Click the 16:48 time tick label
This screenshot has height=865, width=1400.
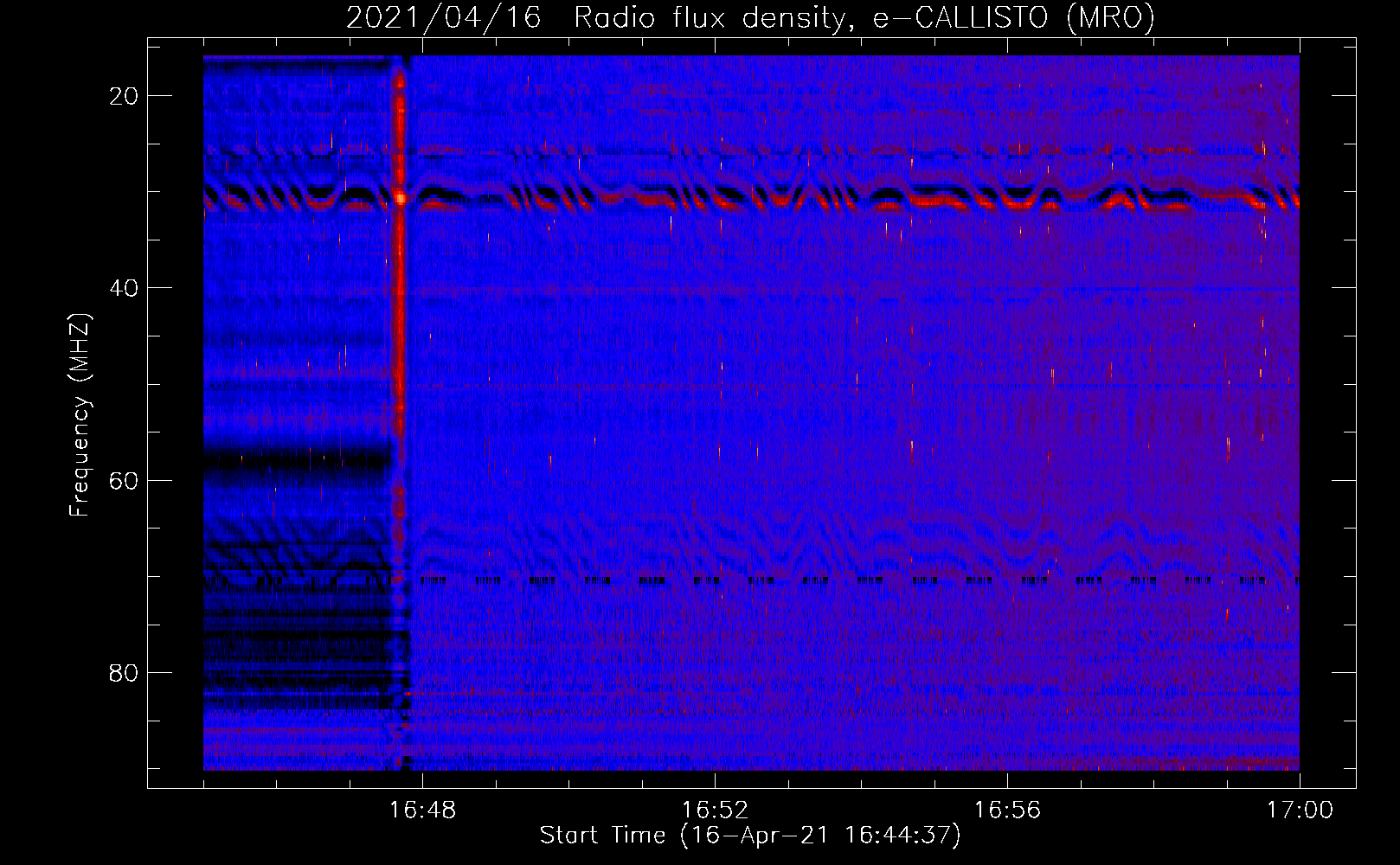pyautogui.click(x=422, y=811)
